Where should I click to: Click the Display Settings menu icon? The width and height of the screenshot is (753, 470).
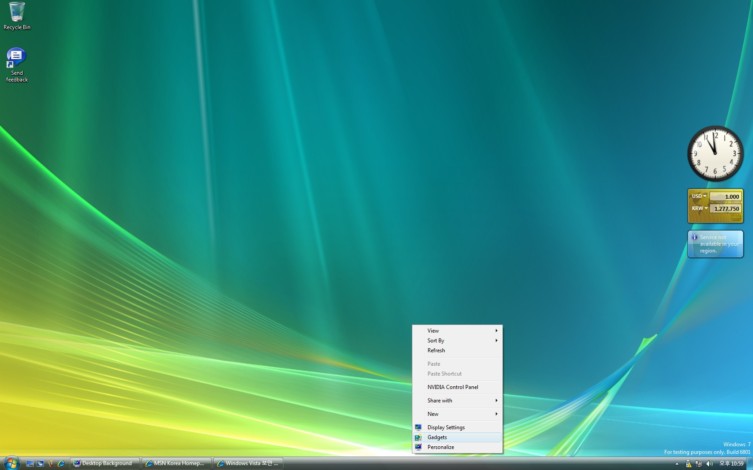click(418, 427)
